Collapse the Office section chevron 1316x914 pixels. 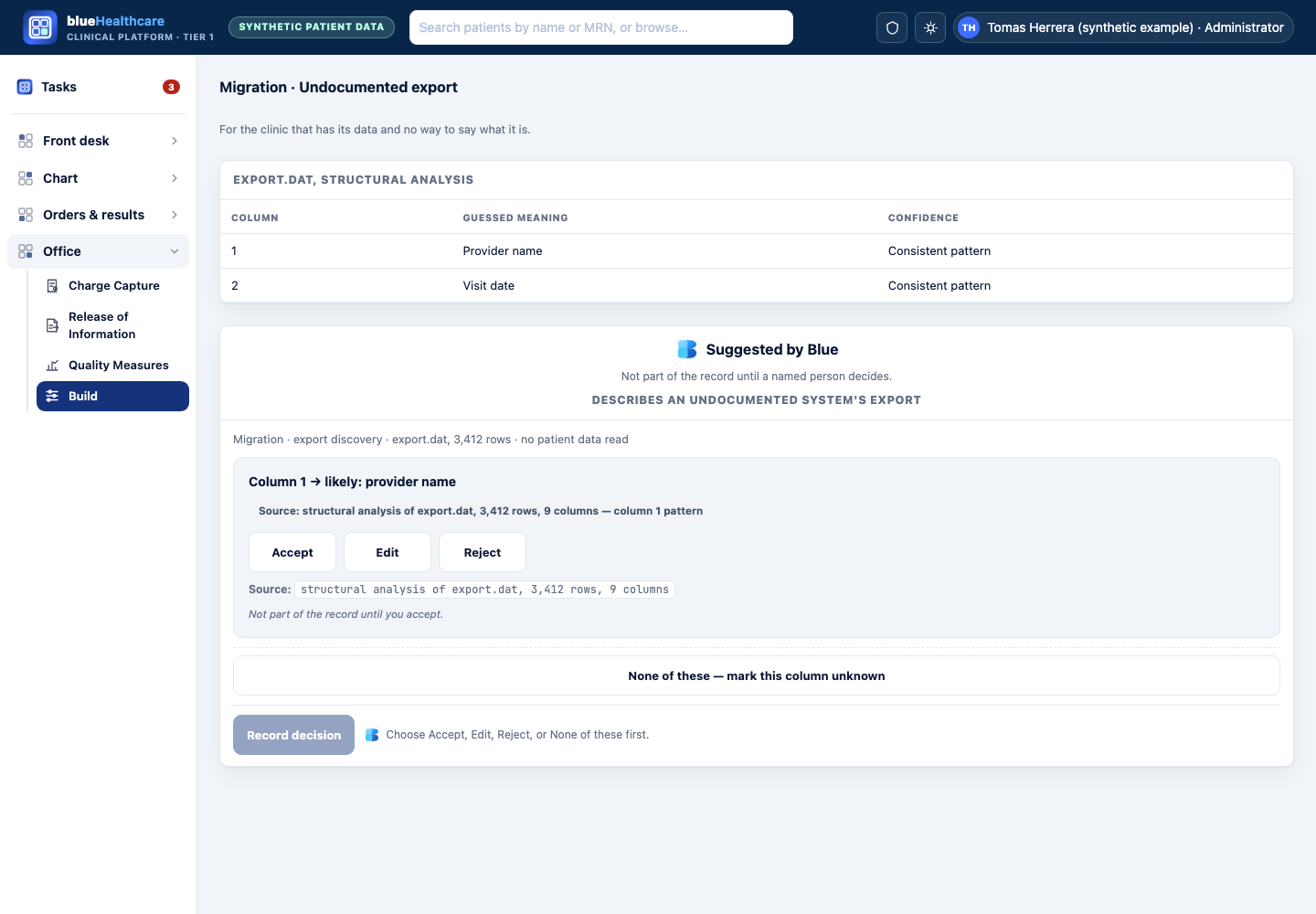point(175,251)
